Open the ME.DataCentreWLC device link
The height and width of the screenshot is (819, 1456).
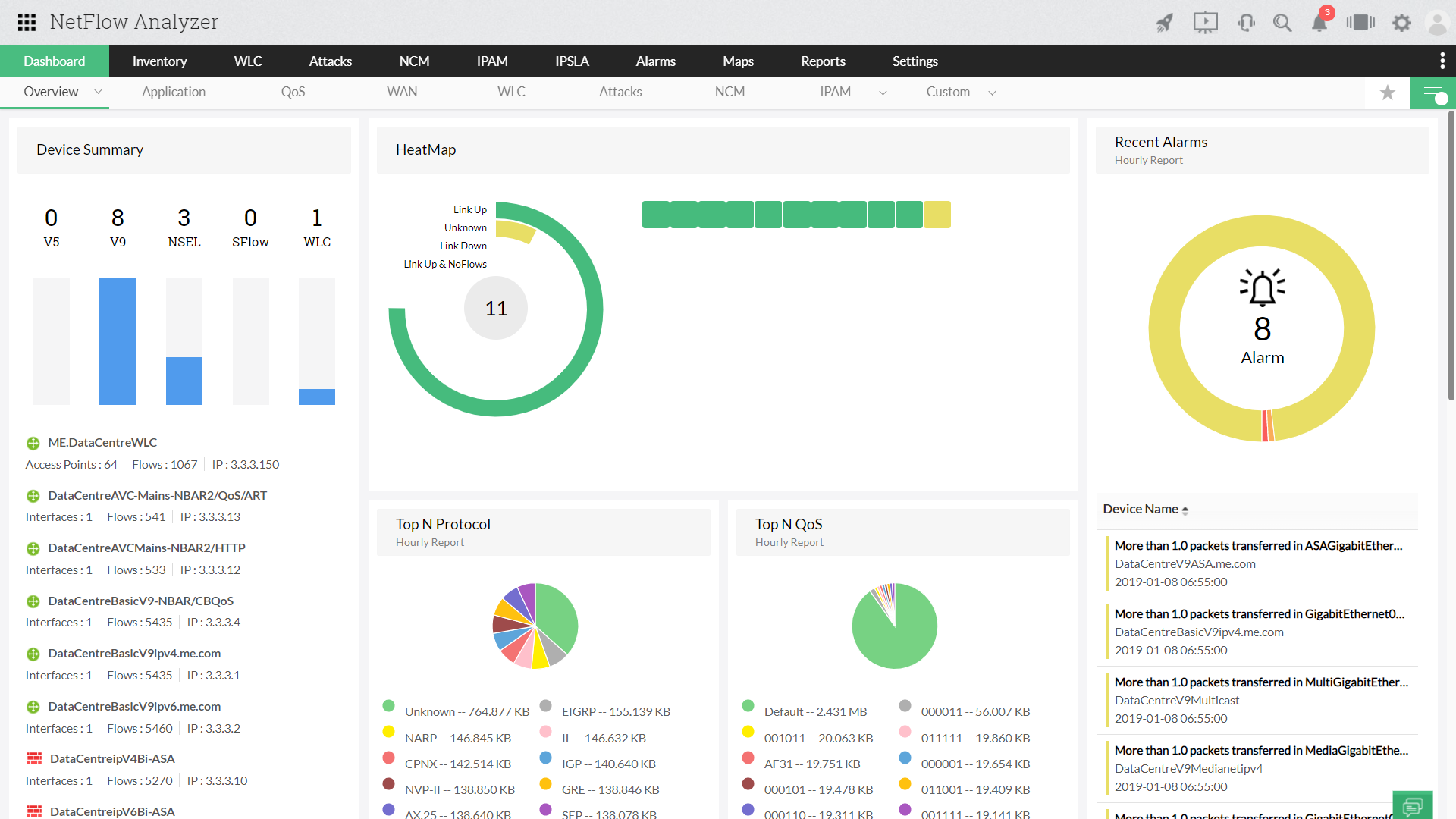[102, 442]
